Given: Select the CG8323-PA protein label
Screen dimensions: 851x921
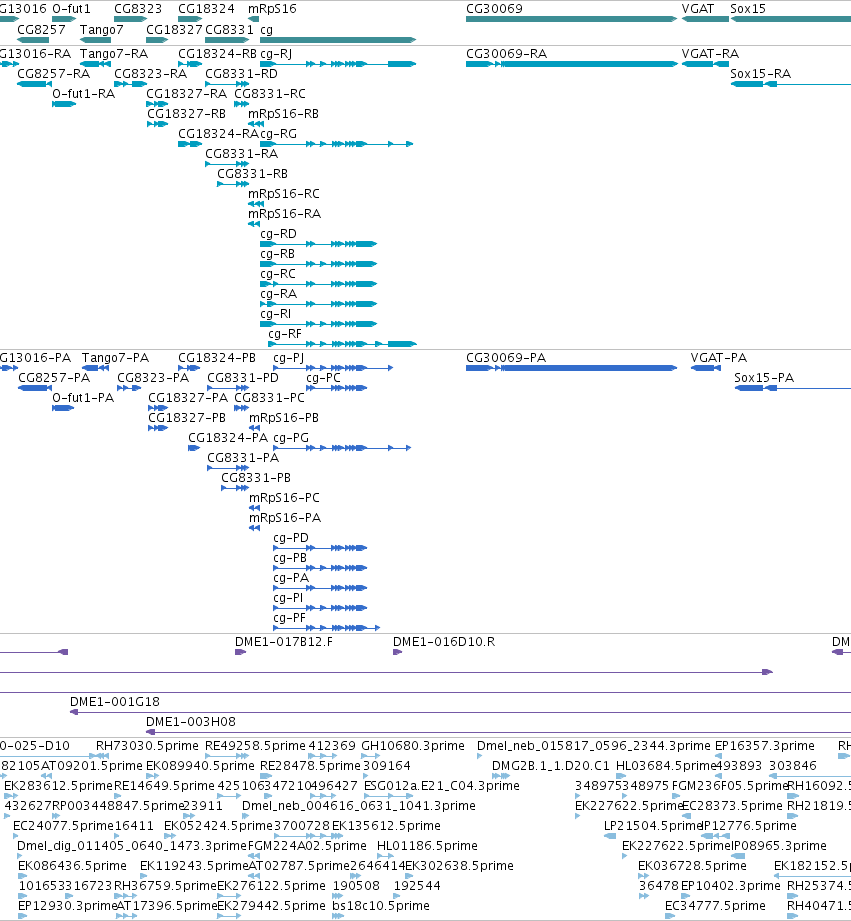Looking at the screenshot, I should click(153, 378).
